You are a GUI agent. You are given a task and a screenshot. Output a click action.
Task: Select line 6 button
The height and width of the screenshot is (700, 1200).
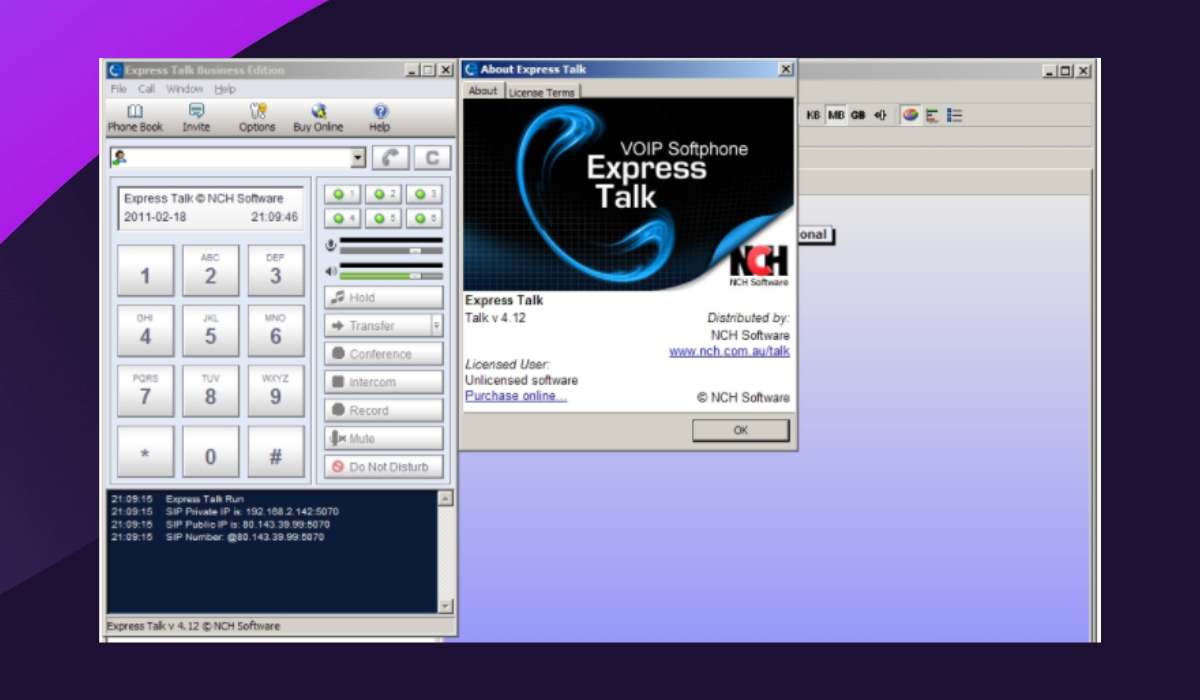click(x=424, y=218)
